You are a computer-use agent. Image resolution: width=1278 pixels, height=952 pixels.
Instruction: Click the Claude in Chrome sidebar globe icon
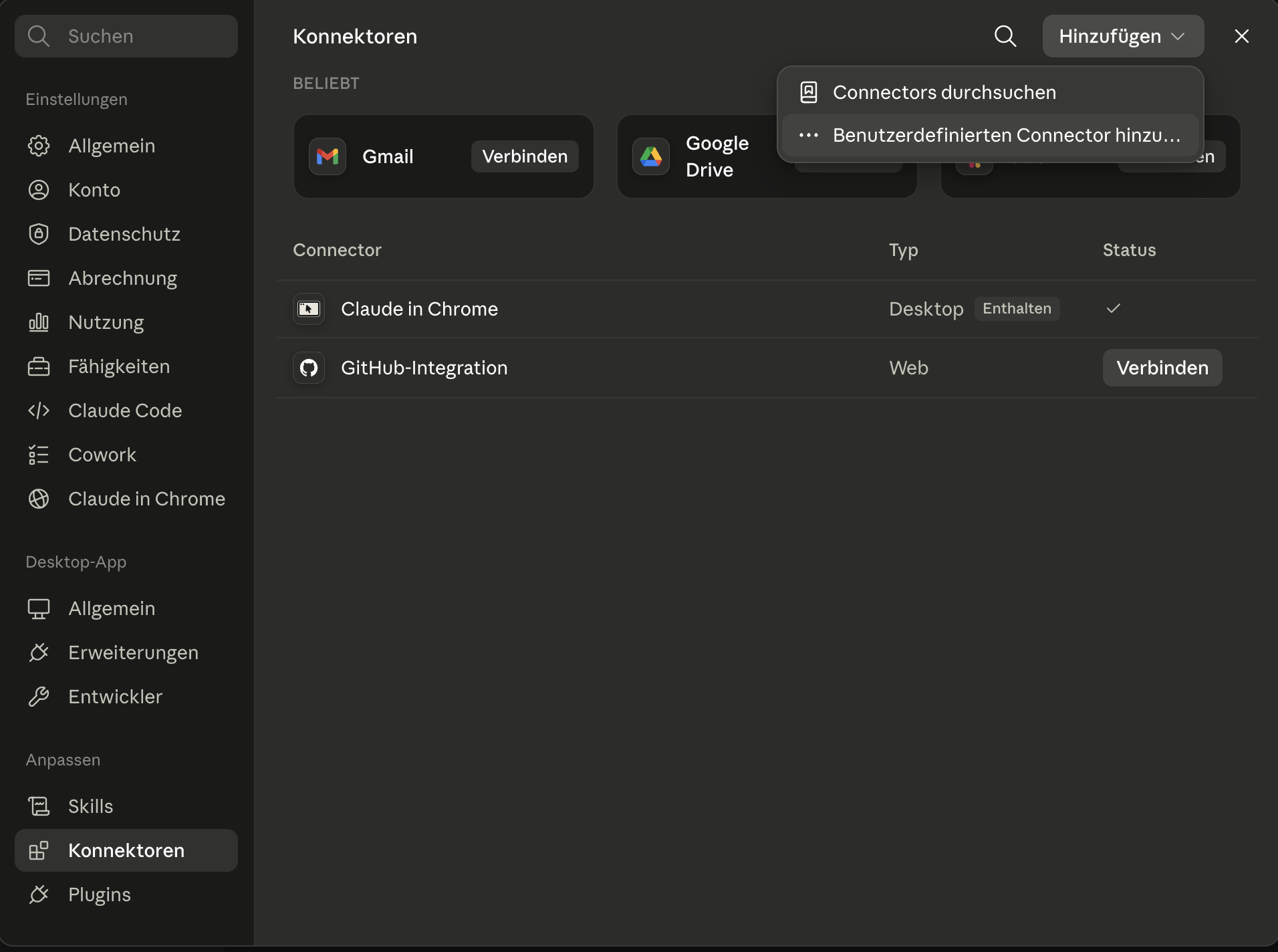(x=39, y=499)
